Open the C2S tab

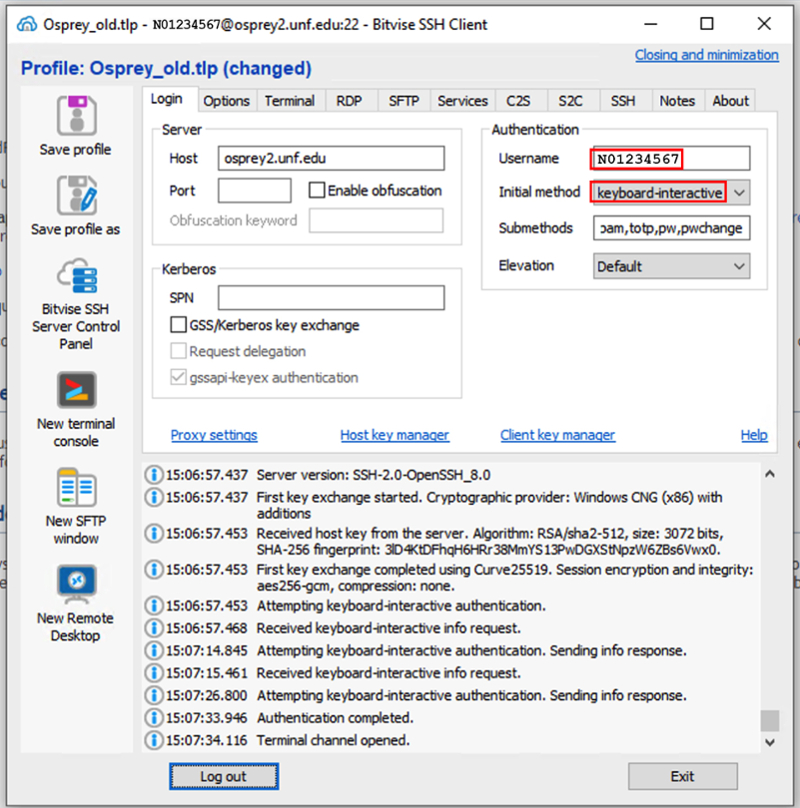(518, 101)
